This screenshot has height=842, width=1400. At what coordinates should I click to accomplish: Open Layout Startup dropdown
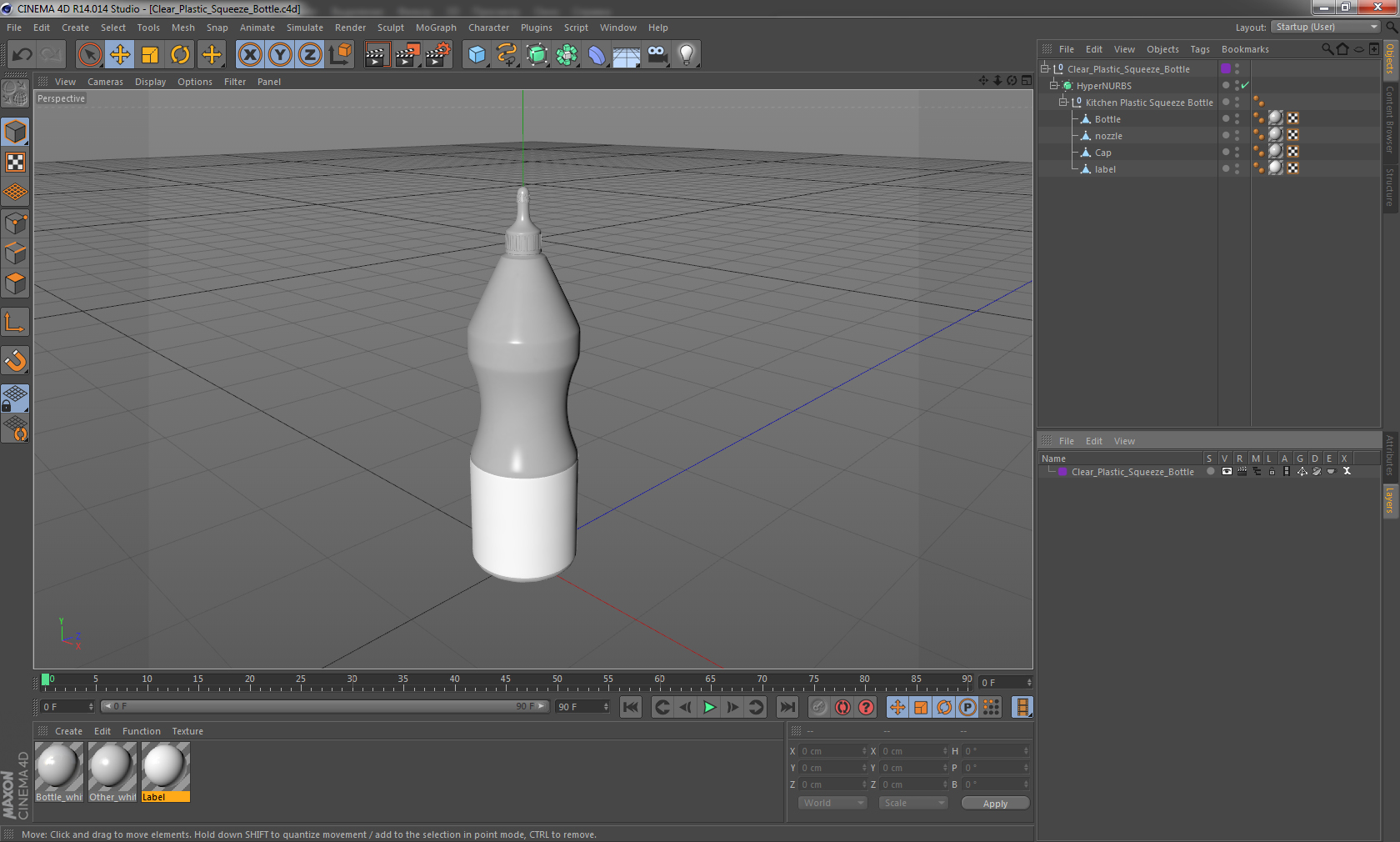coord(1326,27)
